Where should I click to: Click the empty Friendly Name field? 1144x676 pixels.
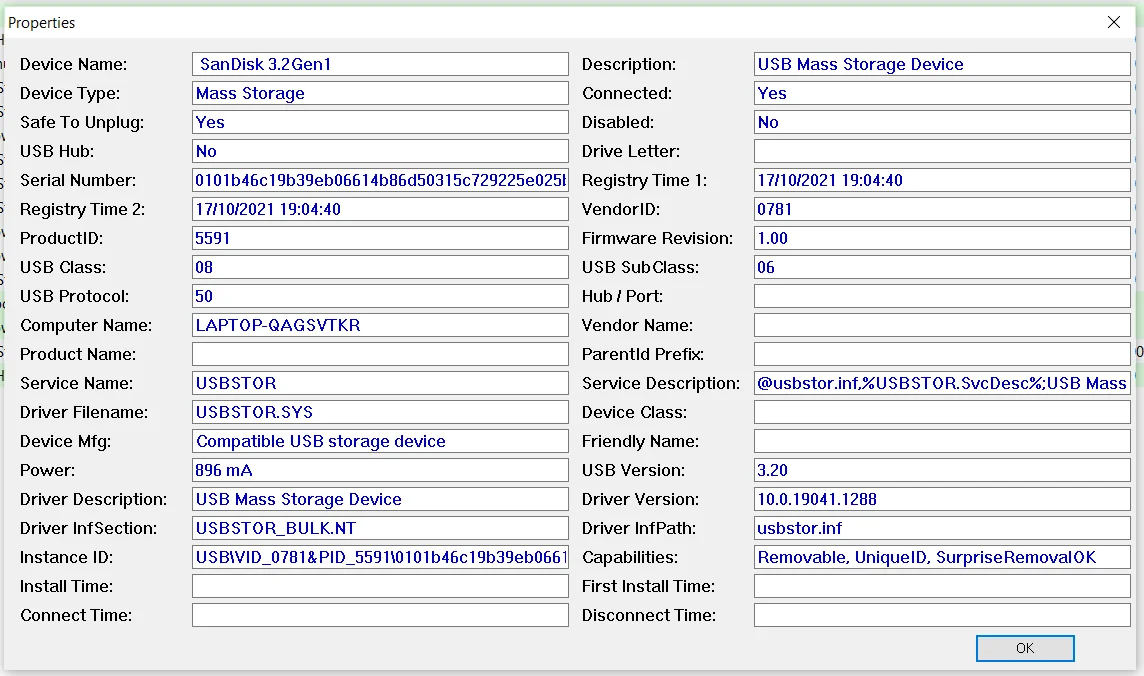tap(942, 441)
